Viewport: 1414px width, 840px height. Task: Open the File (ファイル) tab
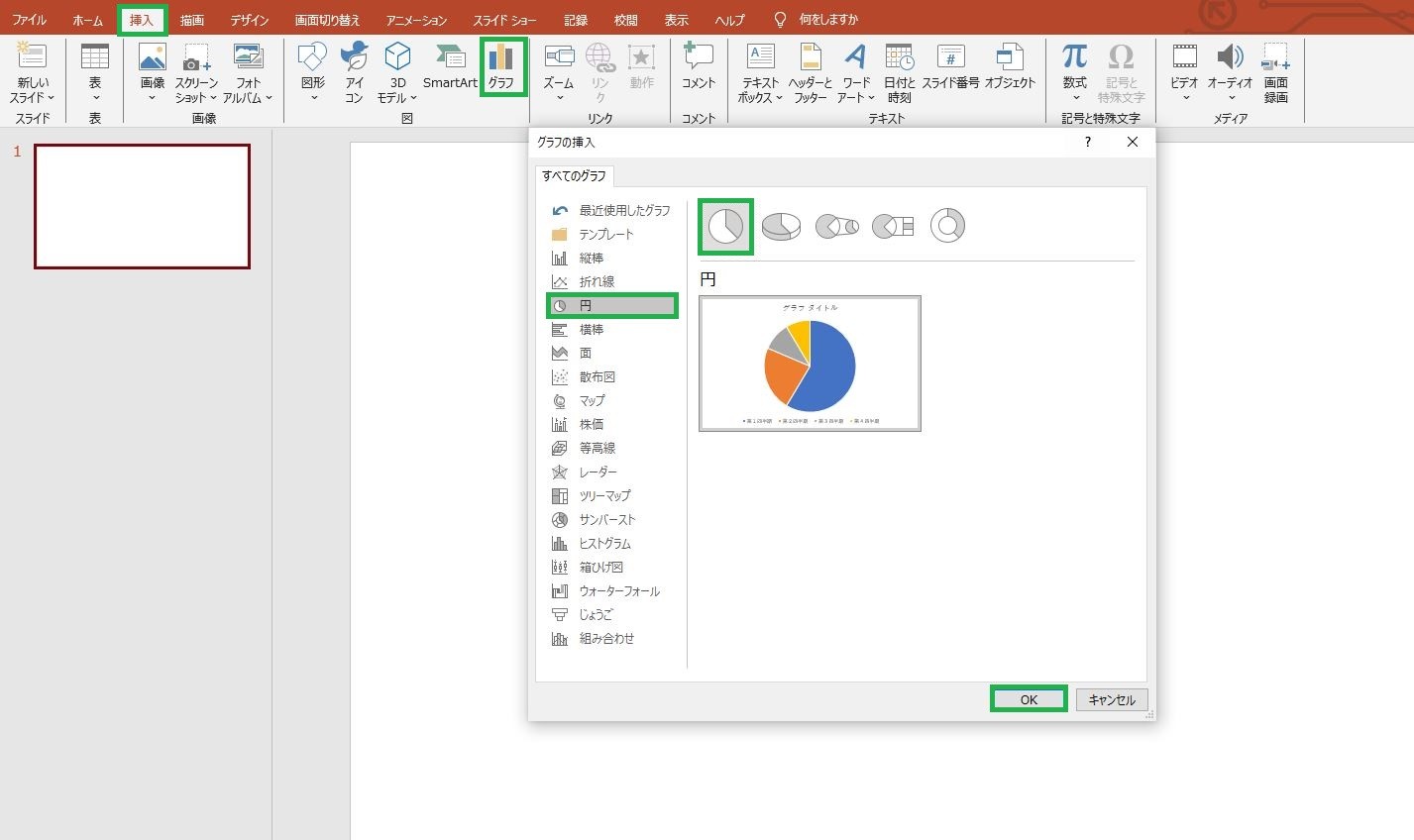coord(29,20)
